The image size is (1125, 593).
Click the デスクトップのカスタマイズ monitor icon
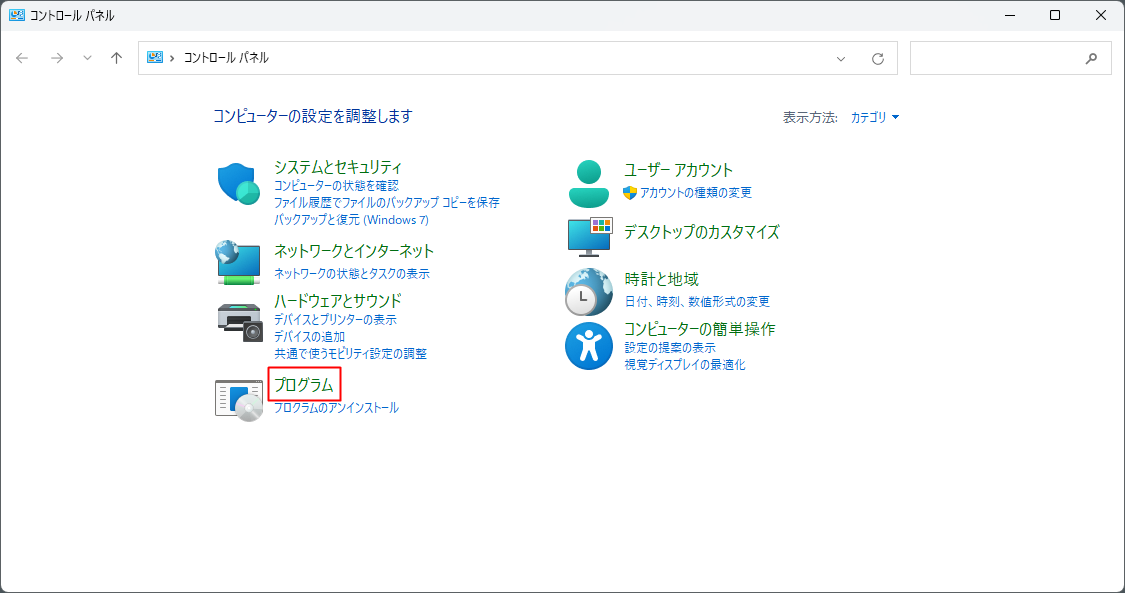[589, 238]
